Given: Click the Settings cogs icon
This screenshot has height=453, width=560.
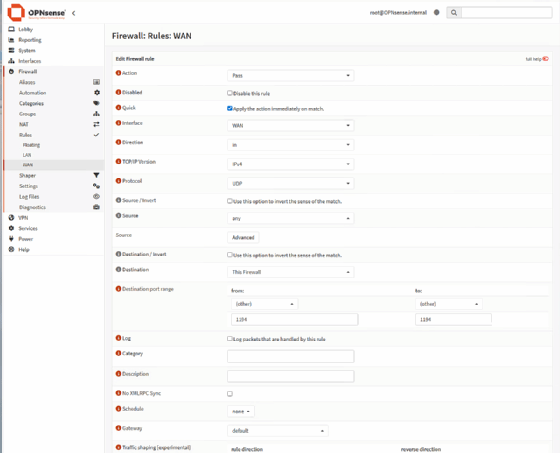Looking at the screenshot, I should click(96, 186).
